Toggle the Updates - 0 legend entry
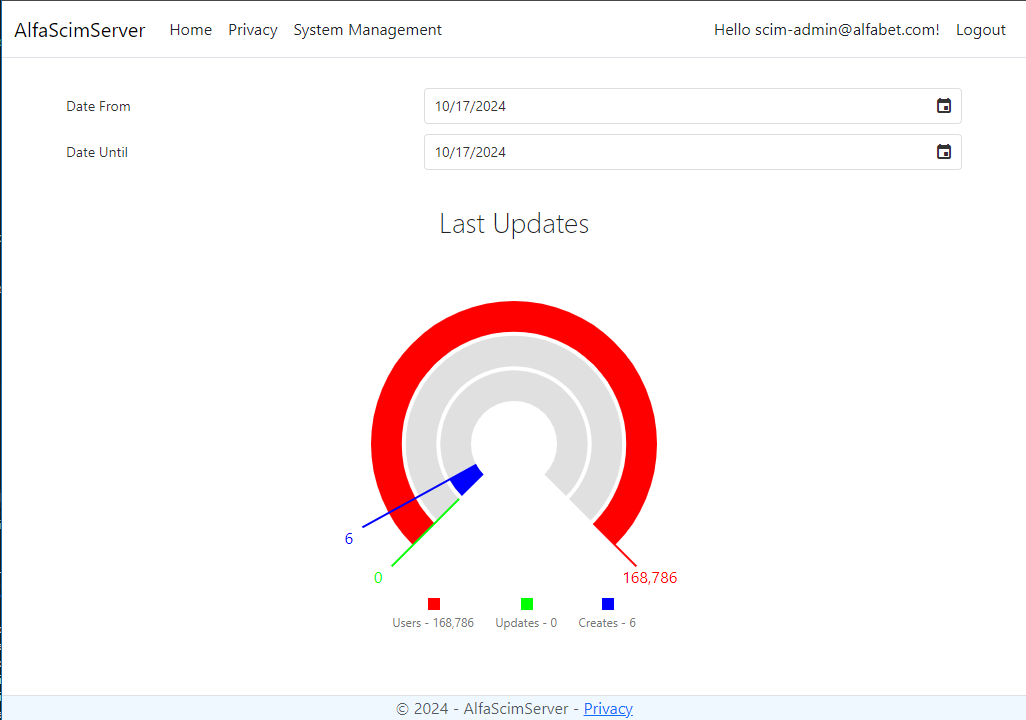This screenshot has height=720, width=1026. click(525, 622)
